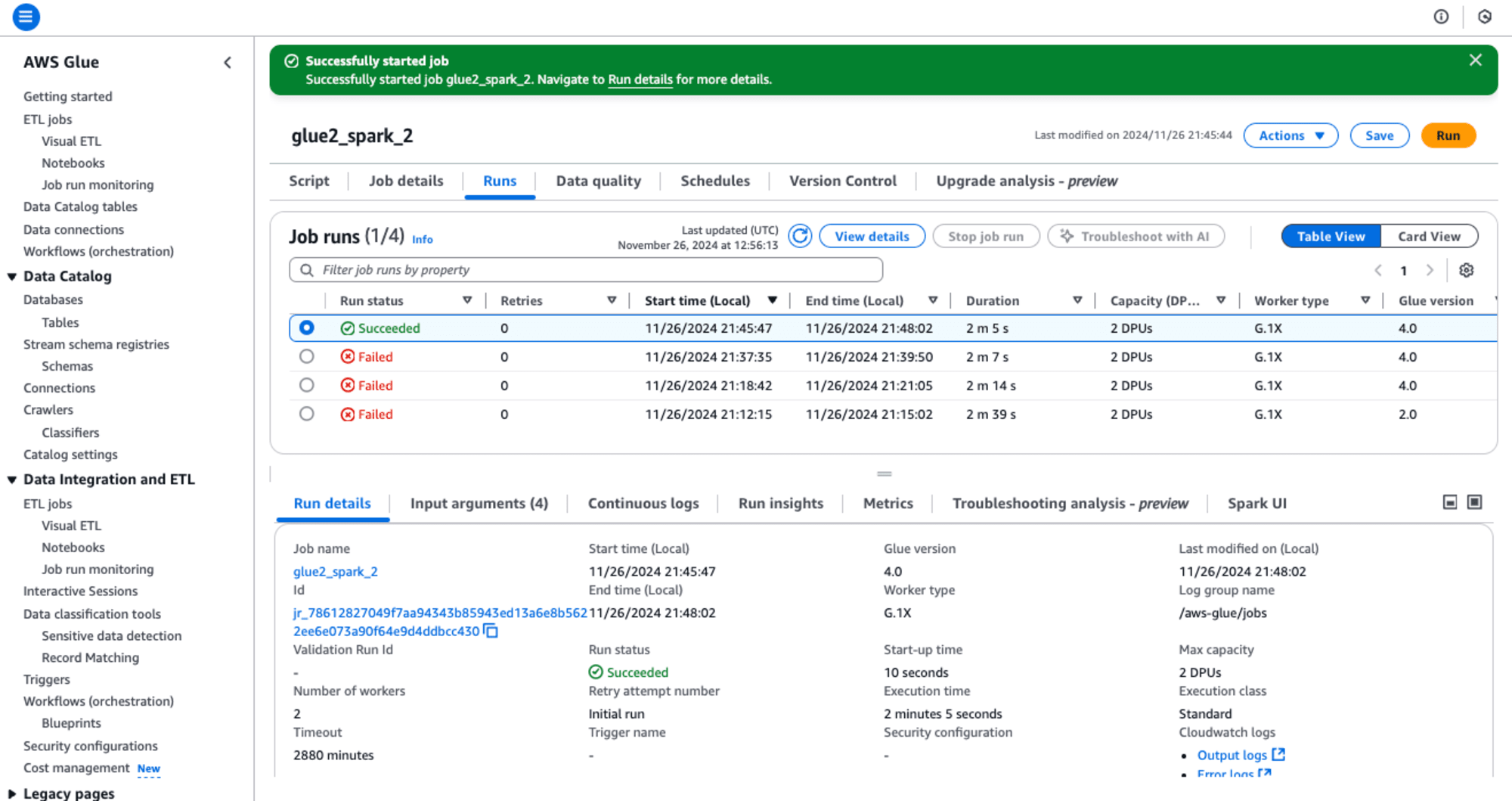Open the Upgrade analysis preview tab
This screenshot has height=801, width=1512.
click(1027, 181)
